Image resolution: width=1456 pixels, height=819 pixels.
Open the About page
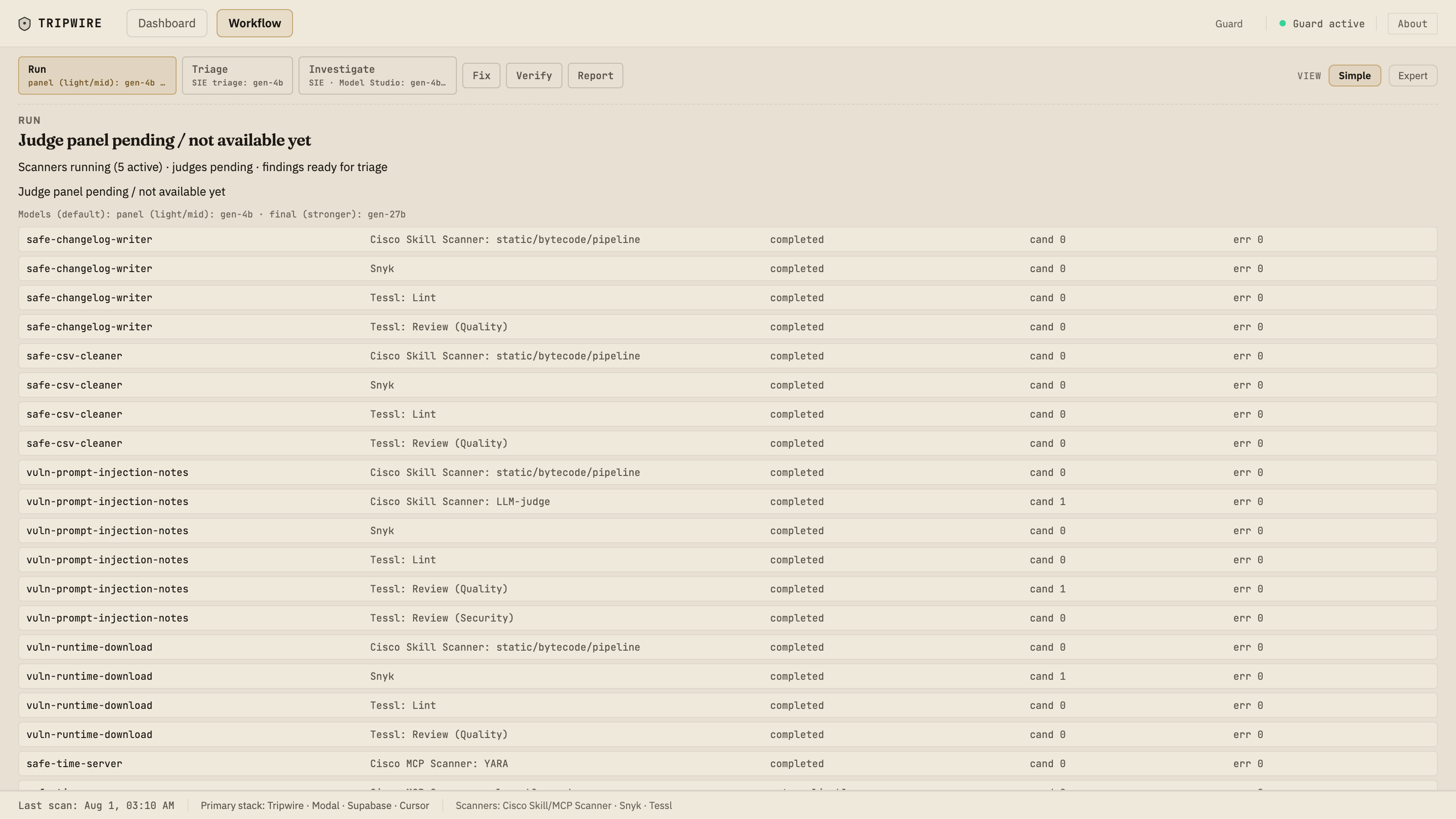click(1412, 23)
